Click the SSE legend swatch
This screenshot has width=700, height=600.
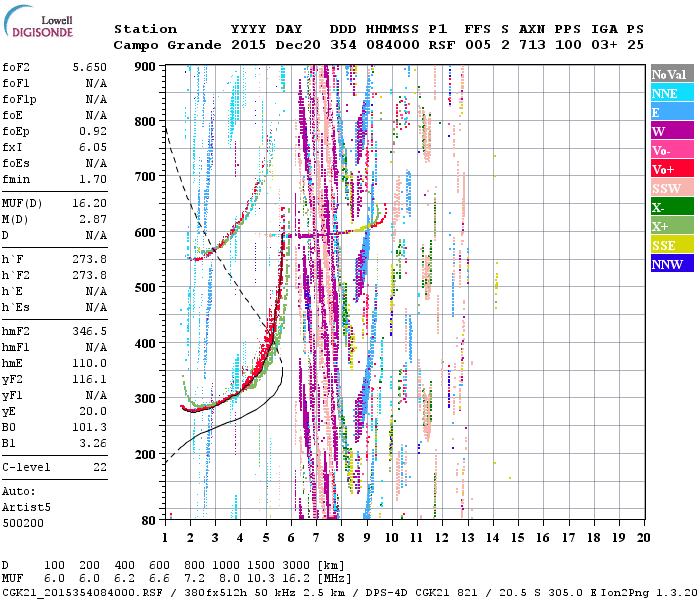click(672, 245)
